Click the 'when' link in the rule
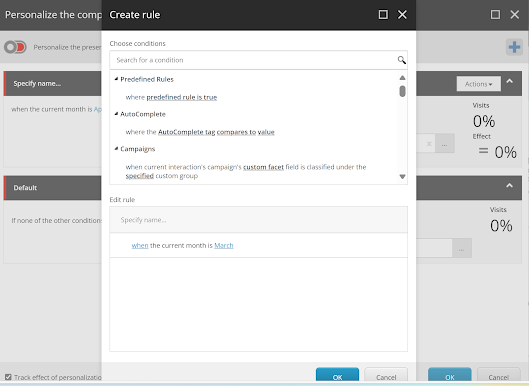This screenshot has height=386, width=529. click(140, 245)
